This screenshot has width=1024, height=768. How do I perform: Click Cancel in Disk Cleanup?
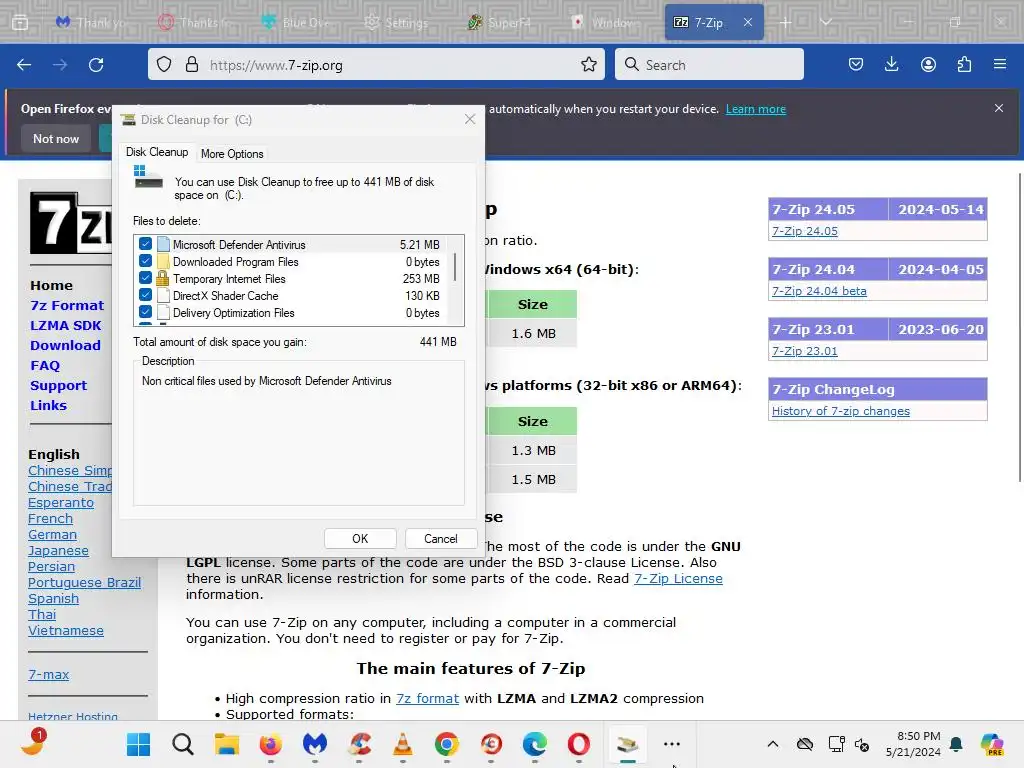tap(441, 539)
